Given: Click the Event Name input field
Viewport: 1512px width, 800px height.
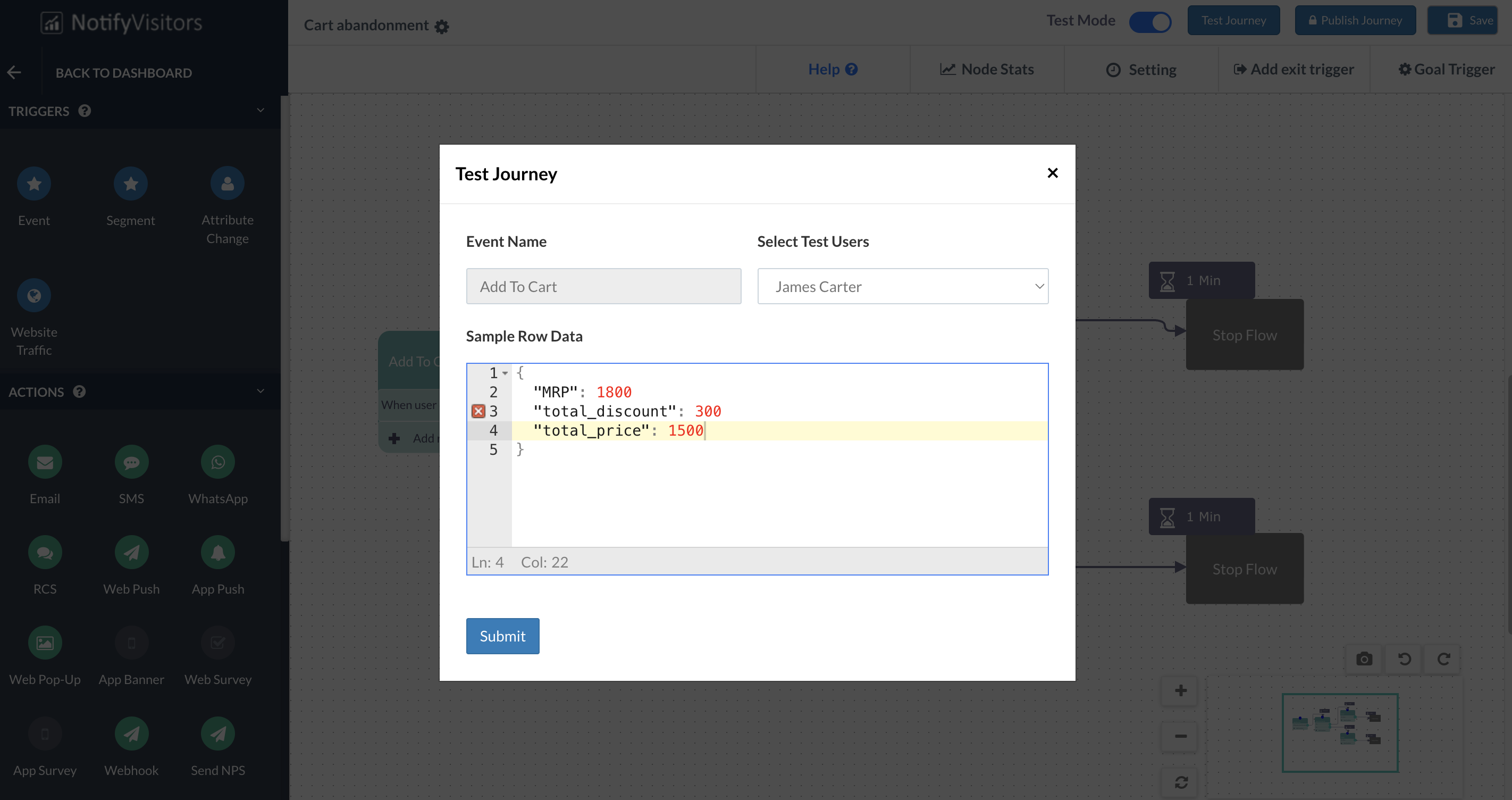Looking at the screenshot, I should pyautogui.click(x=603, y=287).
